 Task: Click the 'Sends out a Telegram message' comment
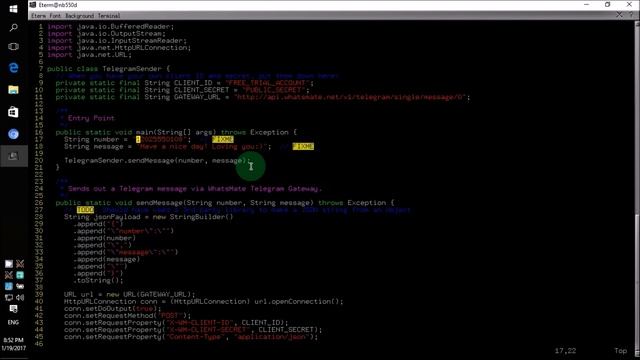point(195,189)
